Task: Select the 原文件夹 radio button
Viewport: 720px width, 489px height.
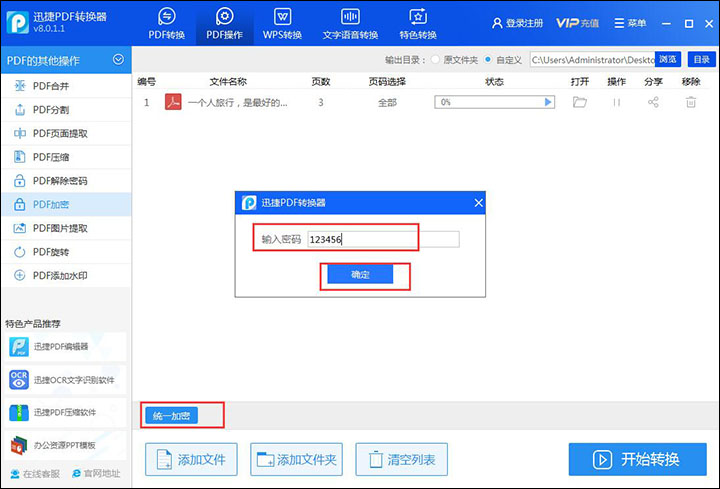Action: pyautogui.click(x=435, y=60)
